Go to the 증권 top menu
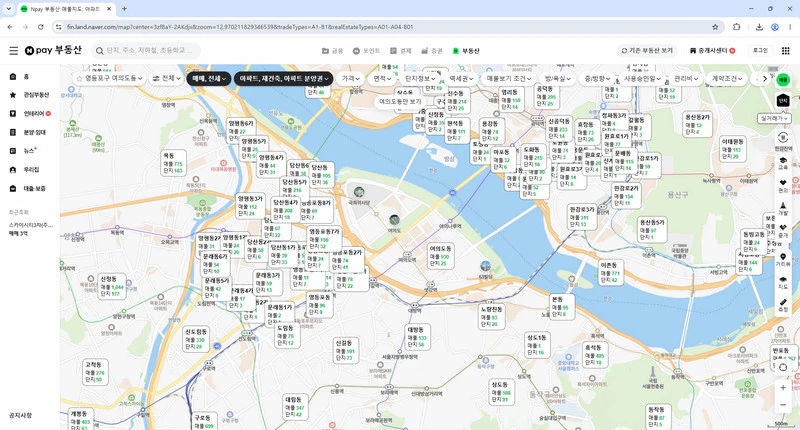This screenshot has height=430, width=800. 432,51
